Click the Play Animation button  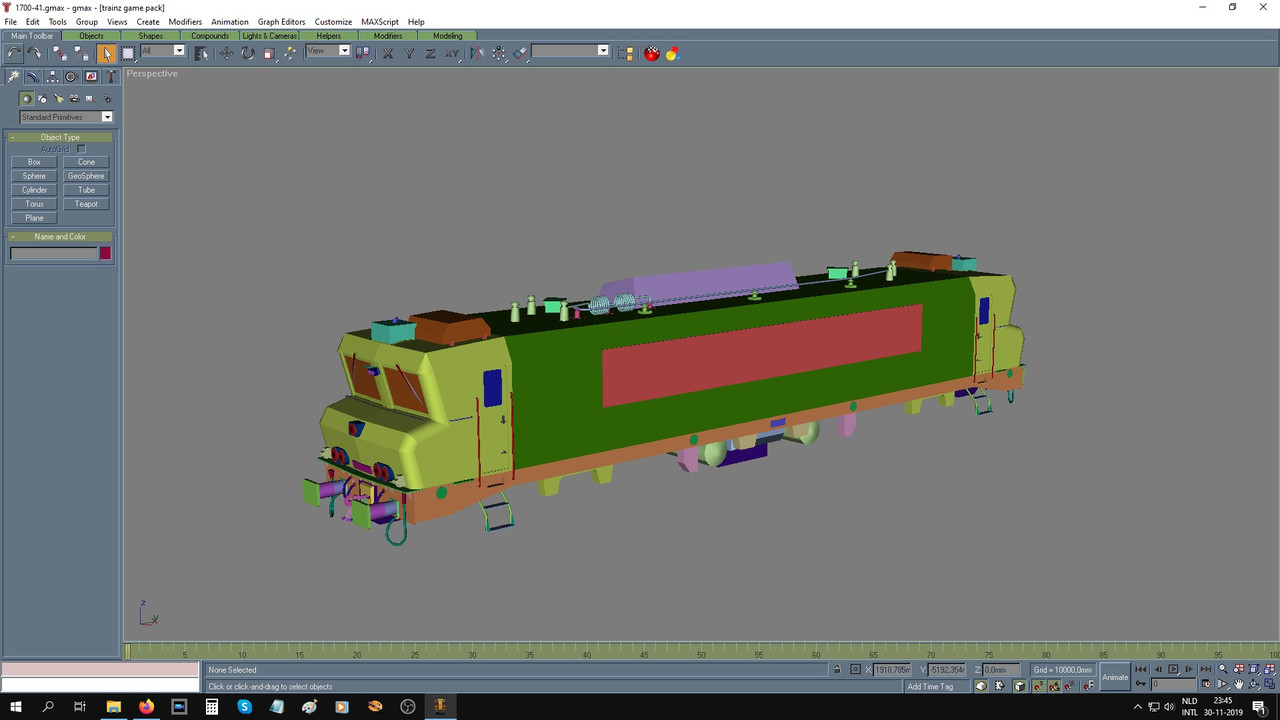tap(1173, 669)
